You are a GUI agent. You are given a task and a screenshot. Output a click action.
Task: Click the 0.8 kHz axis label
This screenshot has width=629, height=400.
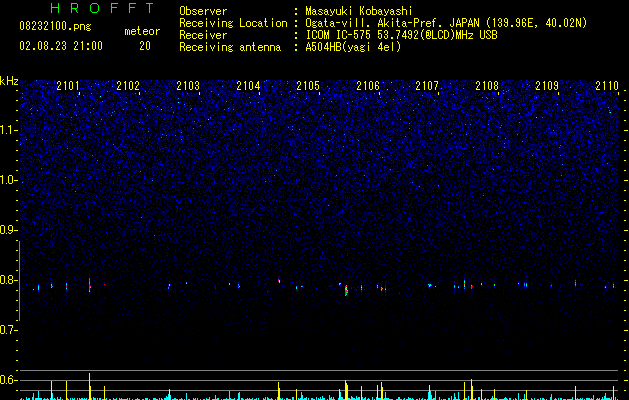pos(9,280)
